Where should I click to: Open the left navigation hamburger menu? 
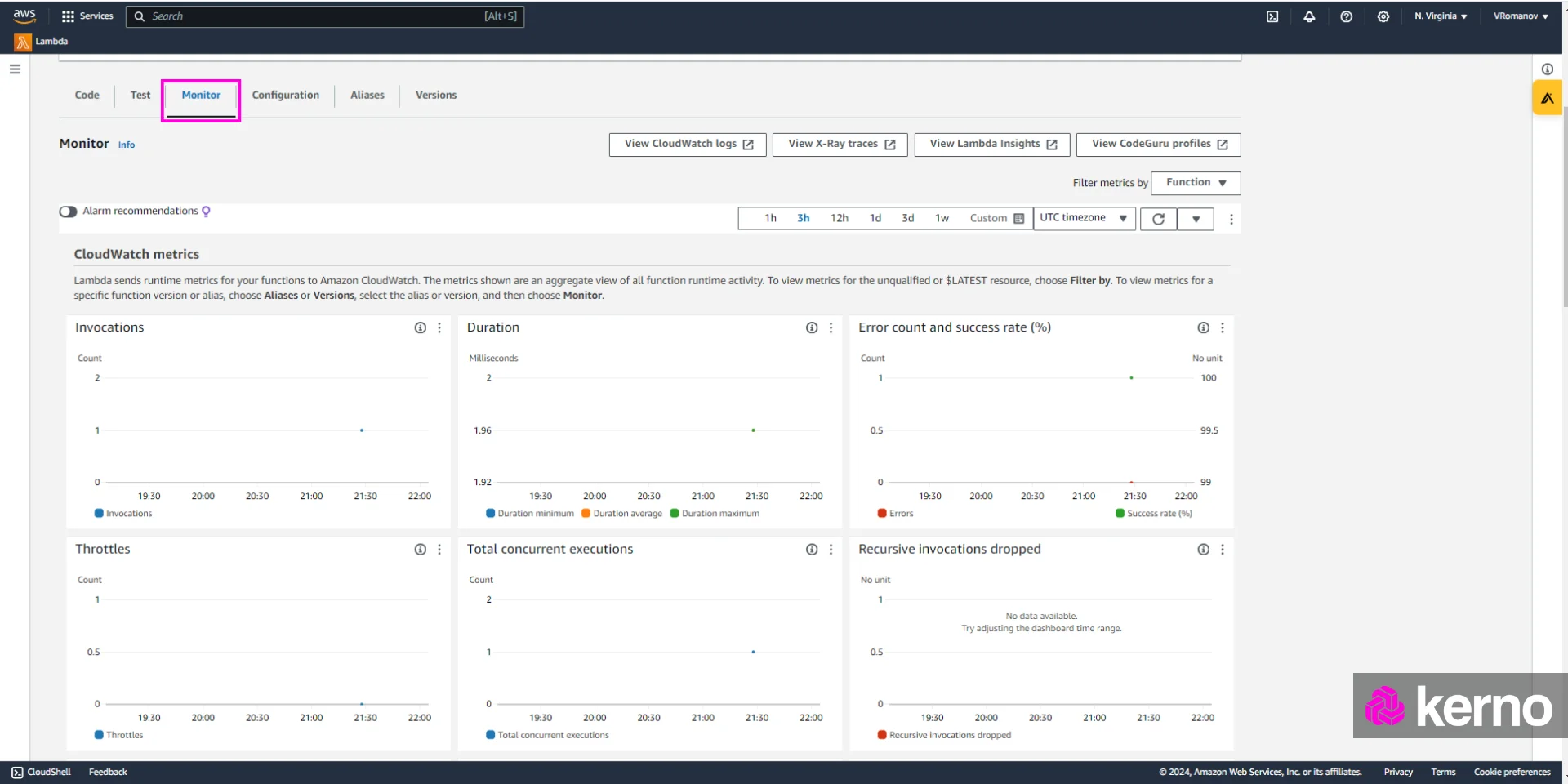click(x=15, y=69)
